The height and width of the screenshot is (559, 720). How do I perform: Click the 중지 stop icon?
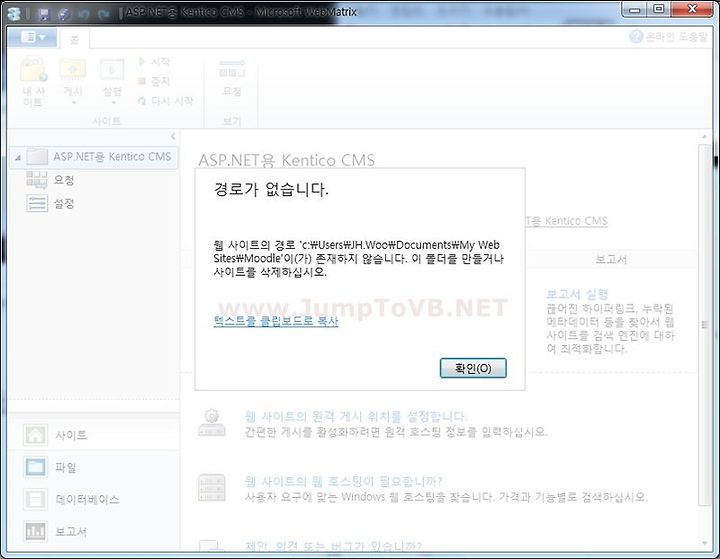click(142, 81)
